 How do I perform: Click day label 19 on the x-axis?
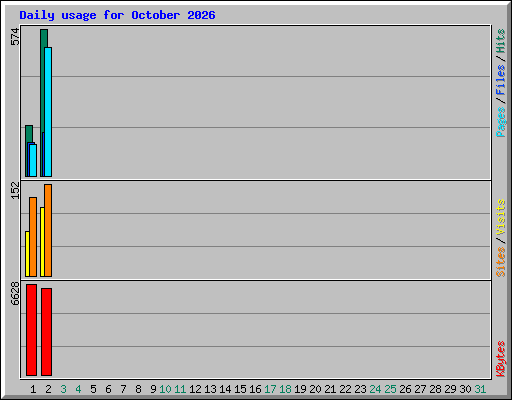pyautogui.click(x=300, y=389)
